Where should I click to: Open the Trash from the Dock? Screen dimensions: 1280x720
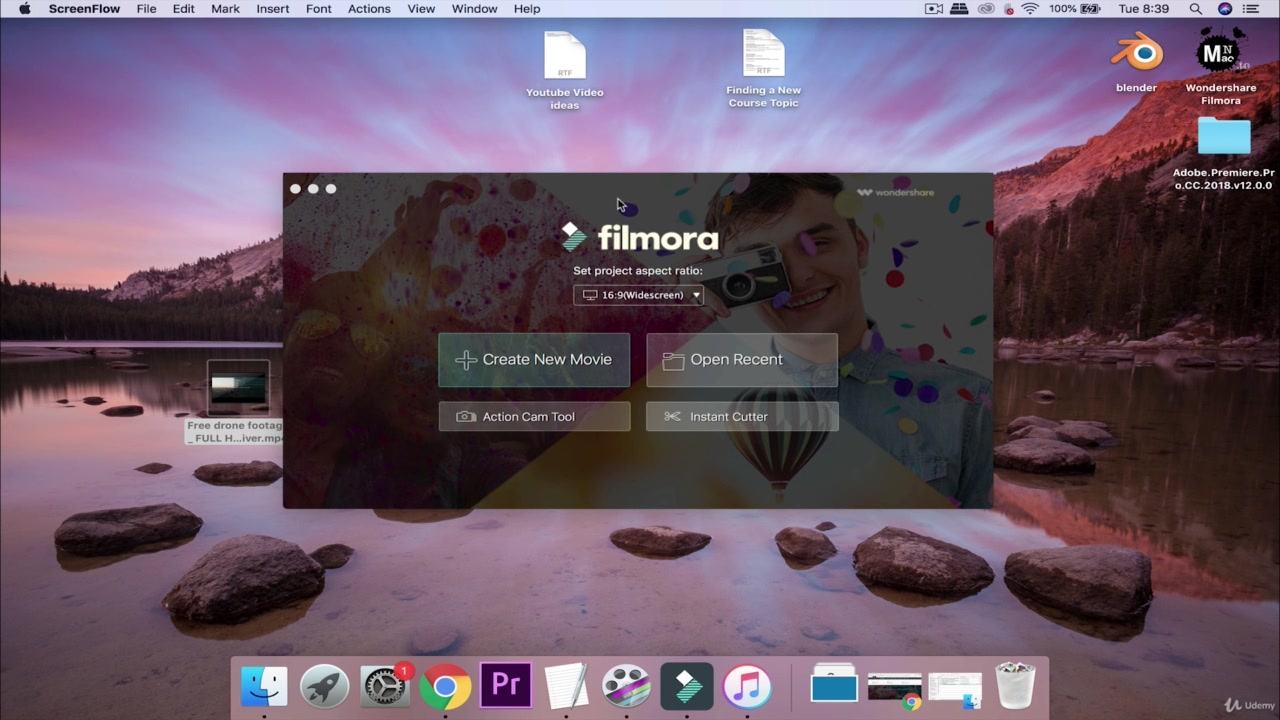coord(1015,687)
